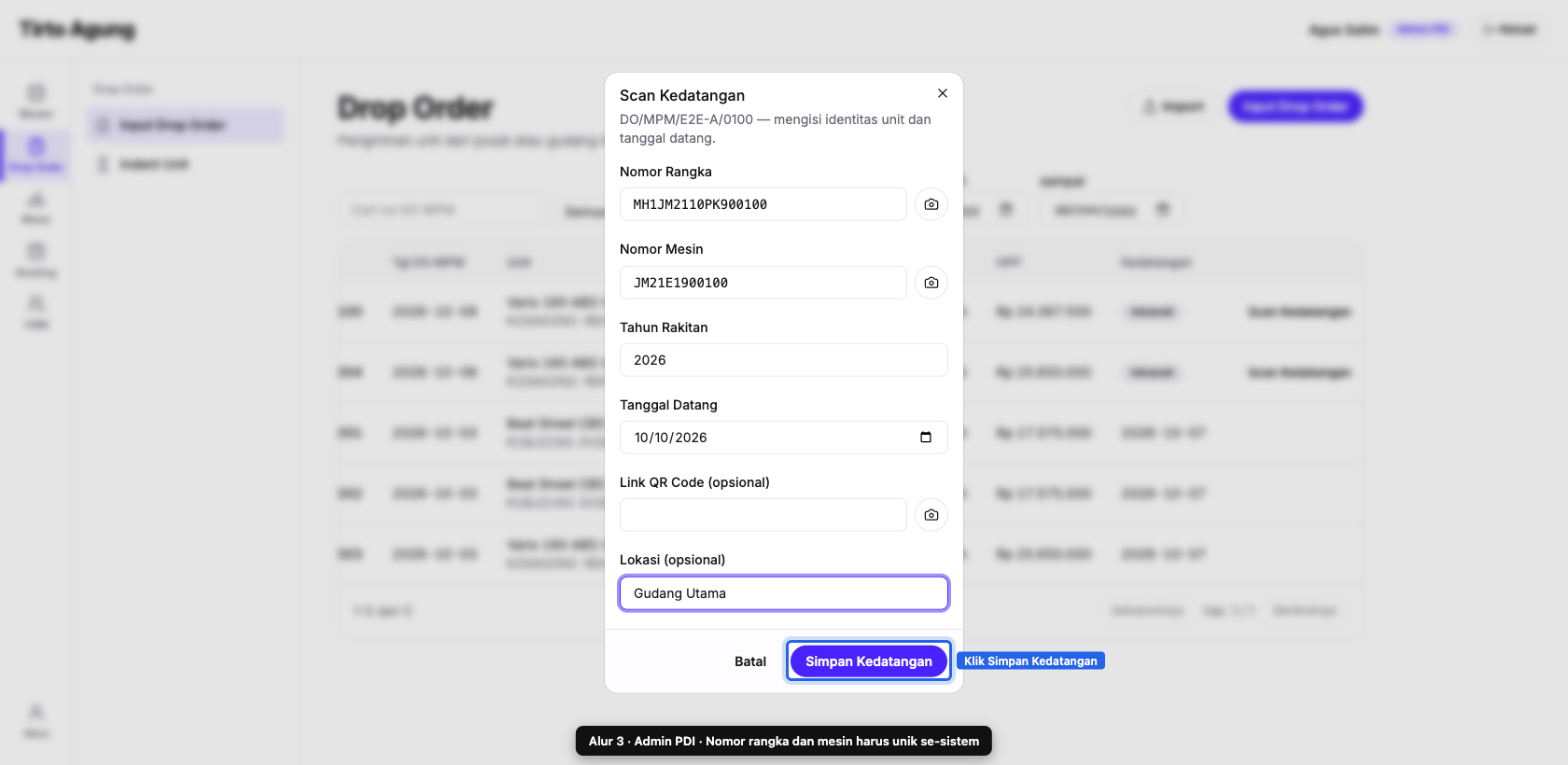
Task: Edit the Nomor Mesin field
Action: tap(763, 283)
